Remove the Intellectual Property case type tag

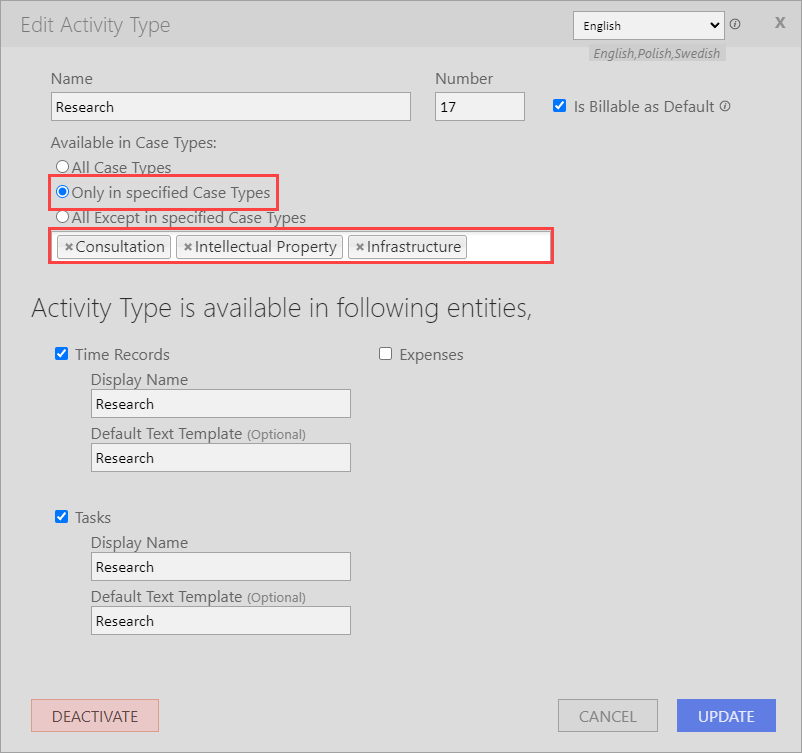point(188,247)
